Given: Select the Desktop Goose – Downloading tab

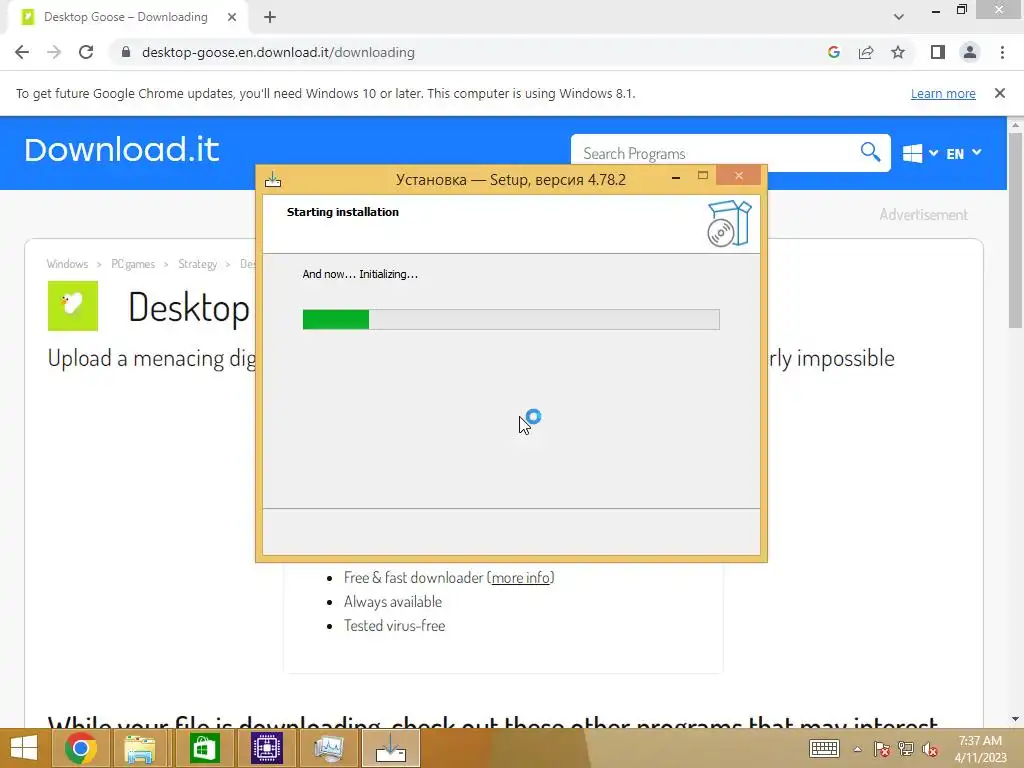Looking at the screenshot, I should 125,17.
